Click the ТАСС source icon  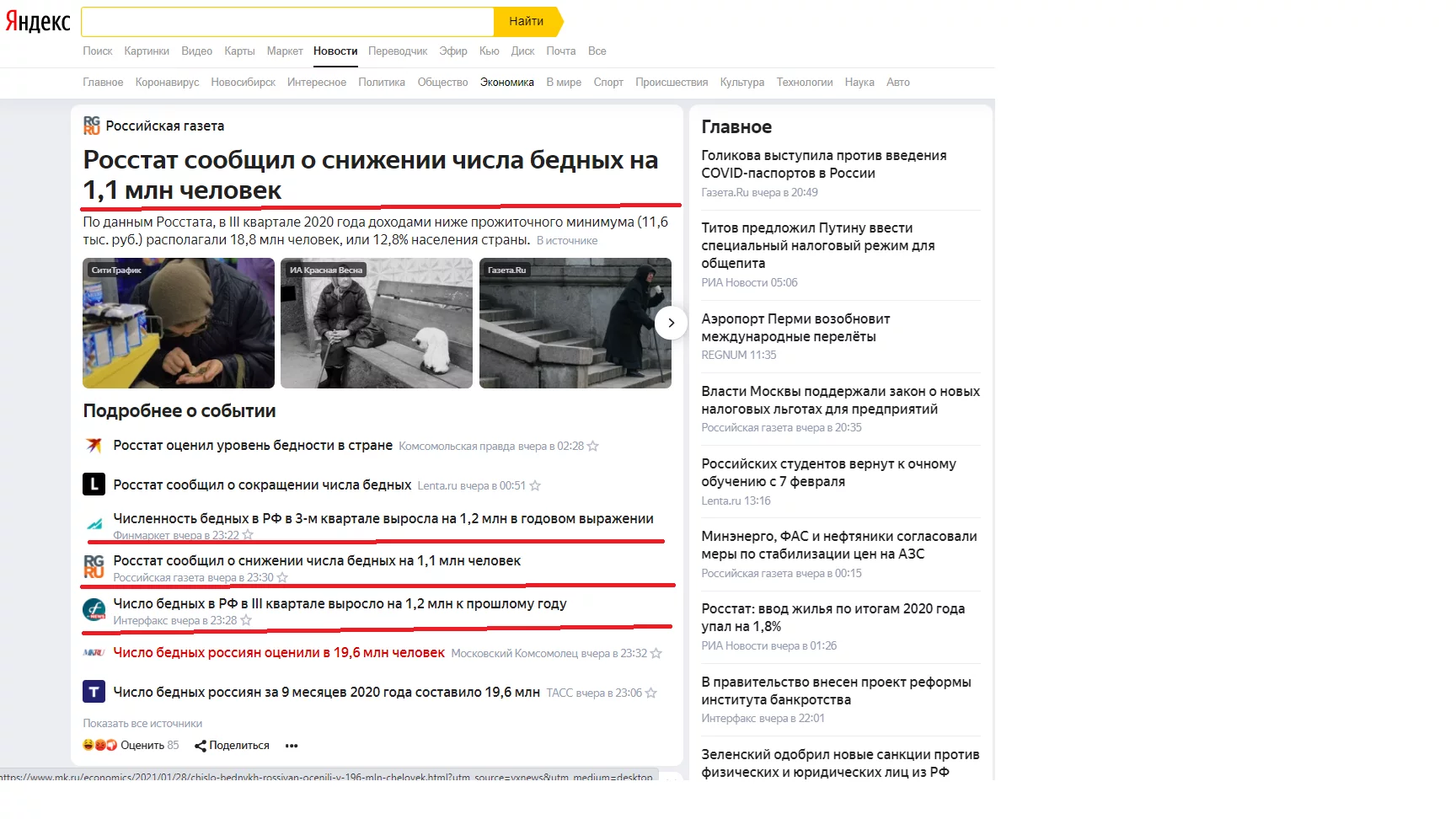point(94,692)
